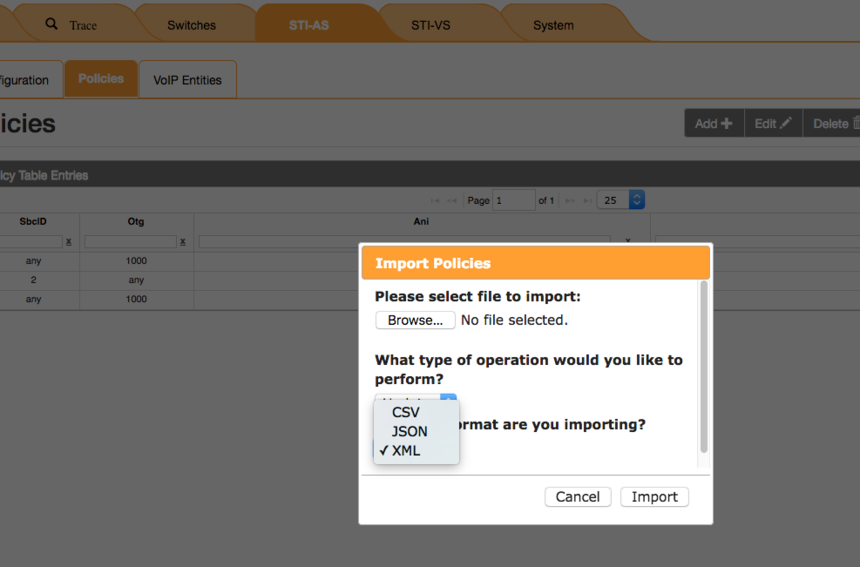Click the Trace search magnifier icon

(52, 24)
